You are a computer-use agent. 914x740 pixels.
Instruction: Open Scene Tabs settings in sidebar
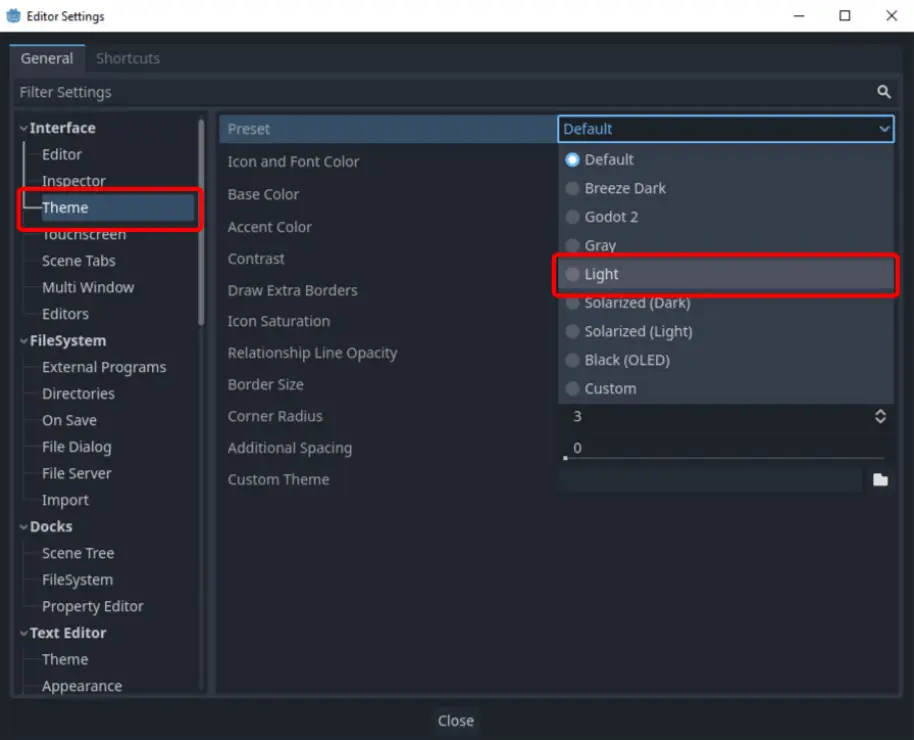click(x=78, y=261)
